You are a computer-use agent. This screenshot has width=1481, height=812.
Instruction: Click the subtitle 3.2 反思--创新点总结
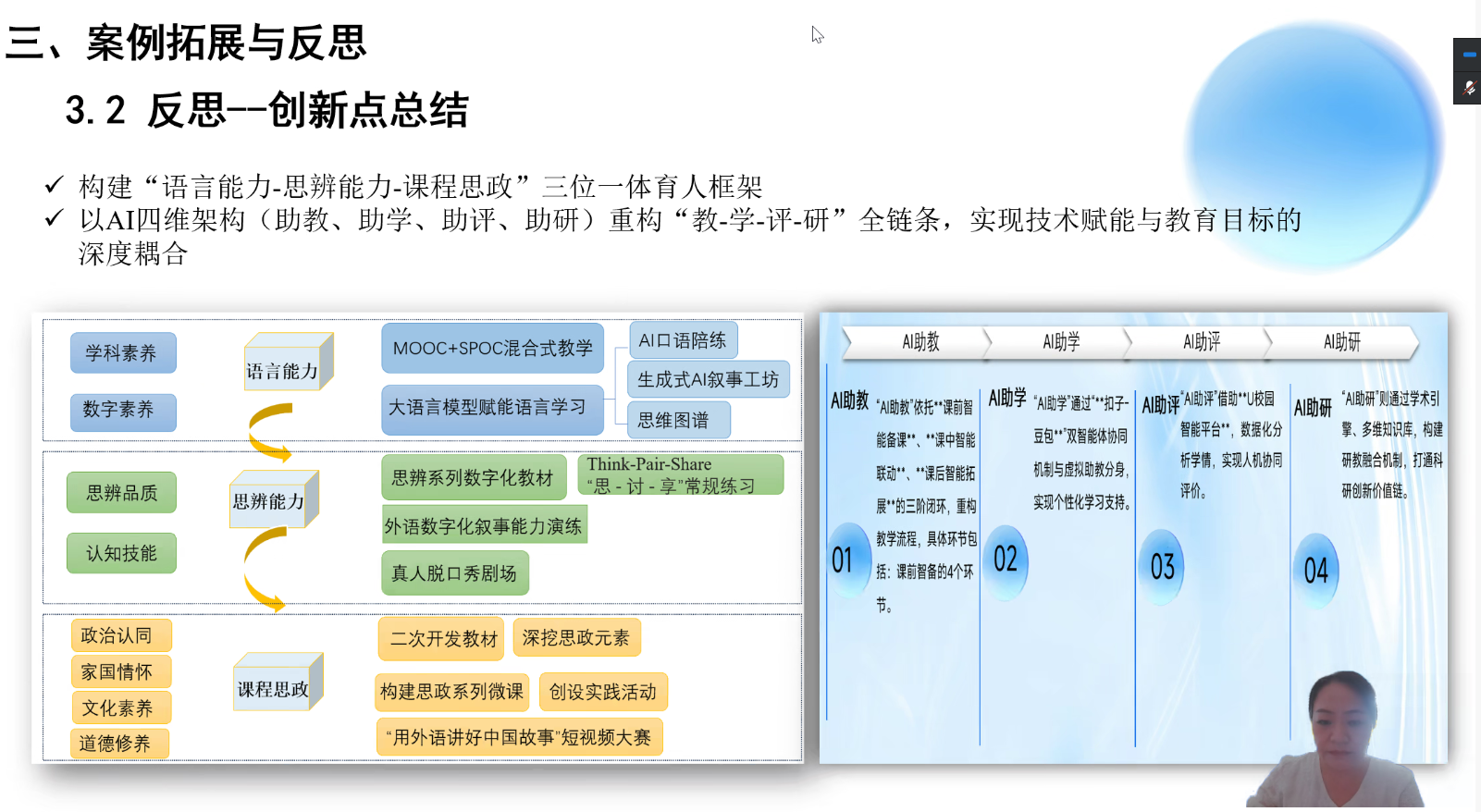pyautogui.click(x=266, y=110)
